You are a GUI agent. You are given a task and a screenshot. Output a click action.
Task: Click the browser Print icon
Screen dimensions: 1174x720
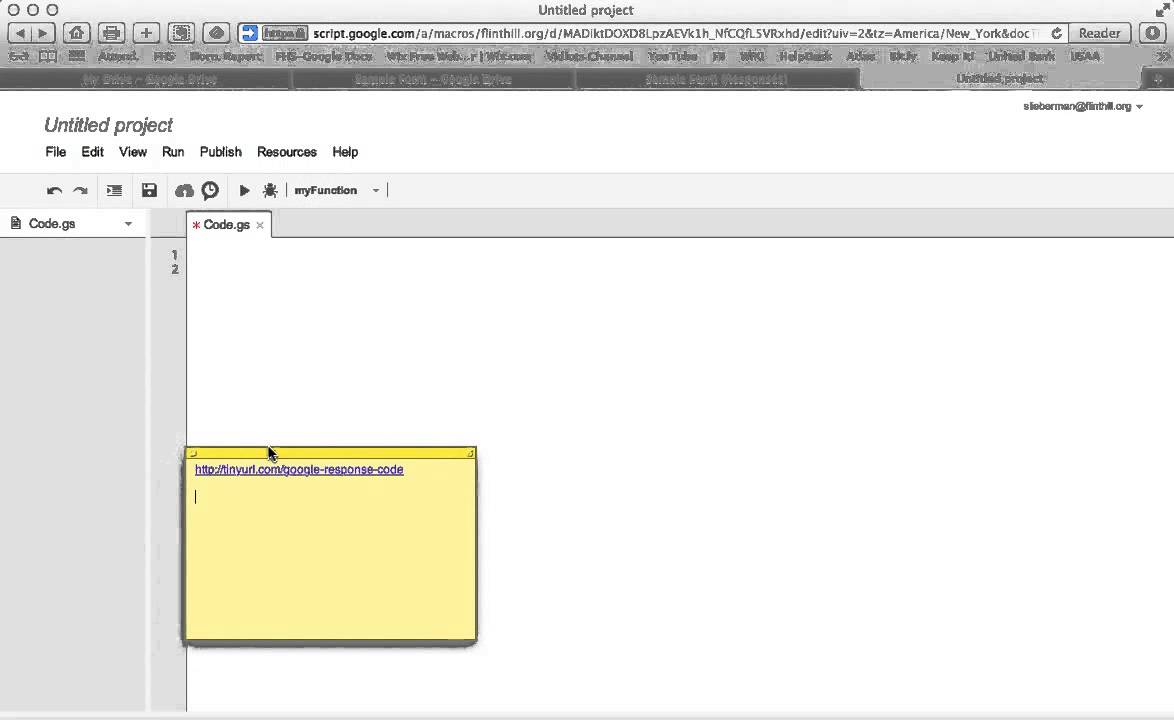[112, 34]
